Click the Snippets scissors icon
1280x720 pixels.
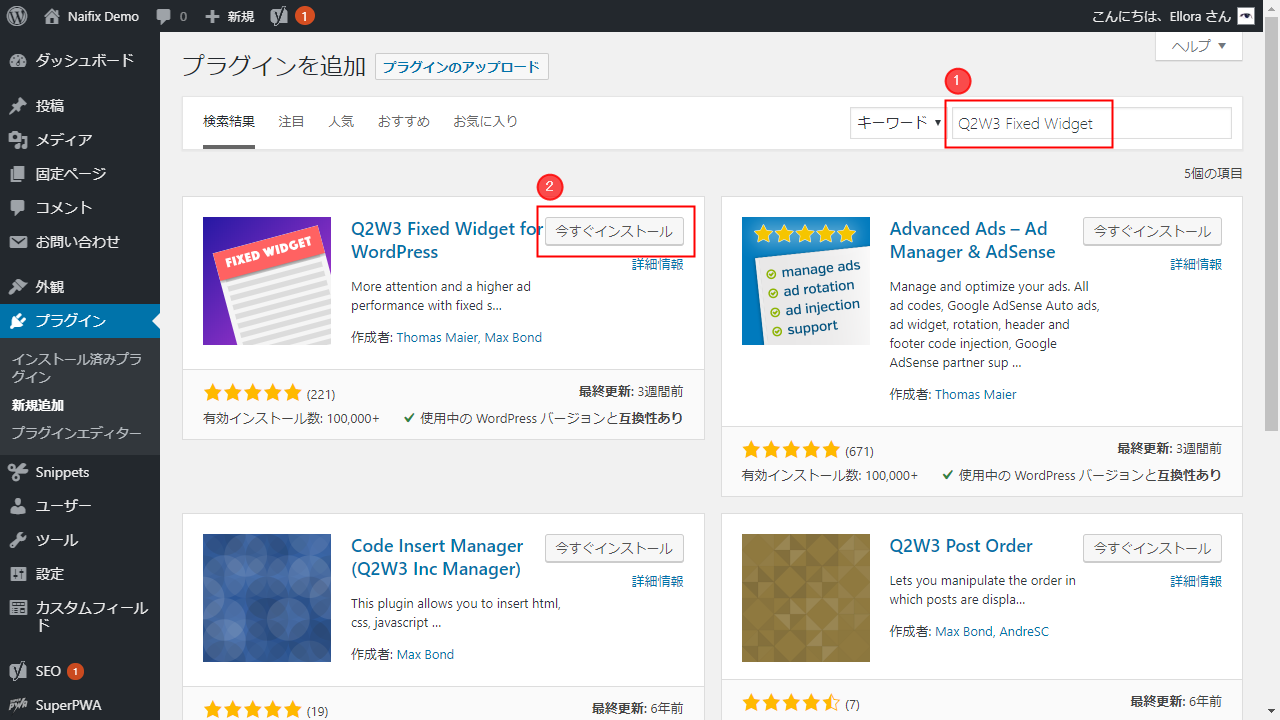tap(17, 472)
